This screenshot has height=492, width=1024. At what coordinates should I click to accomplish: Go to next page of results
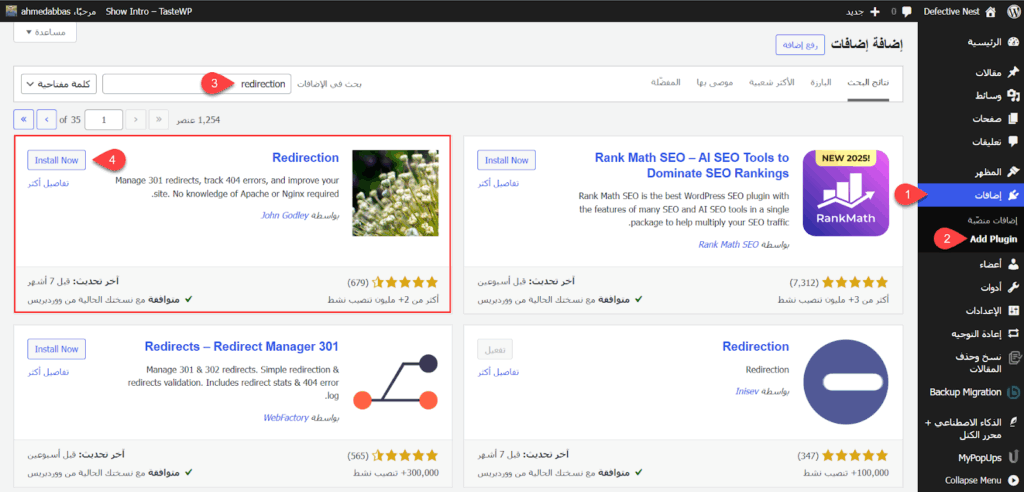click(46, 119)
